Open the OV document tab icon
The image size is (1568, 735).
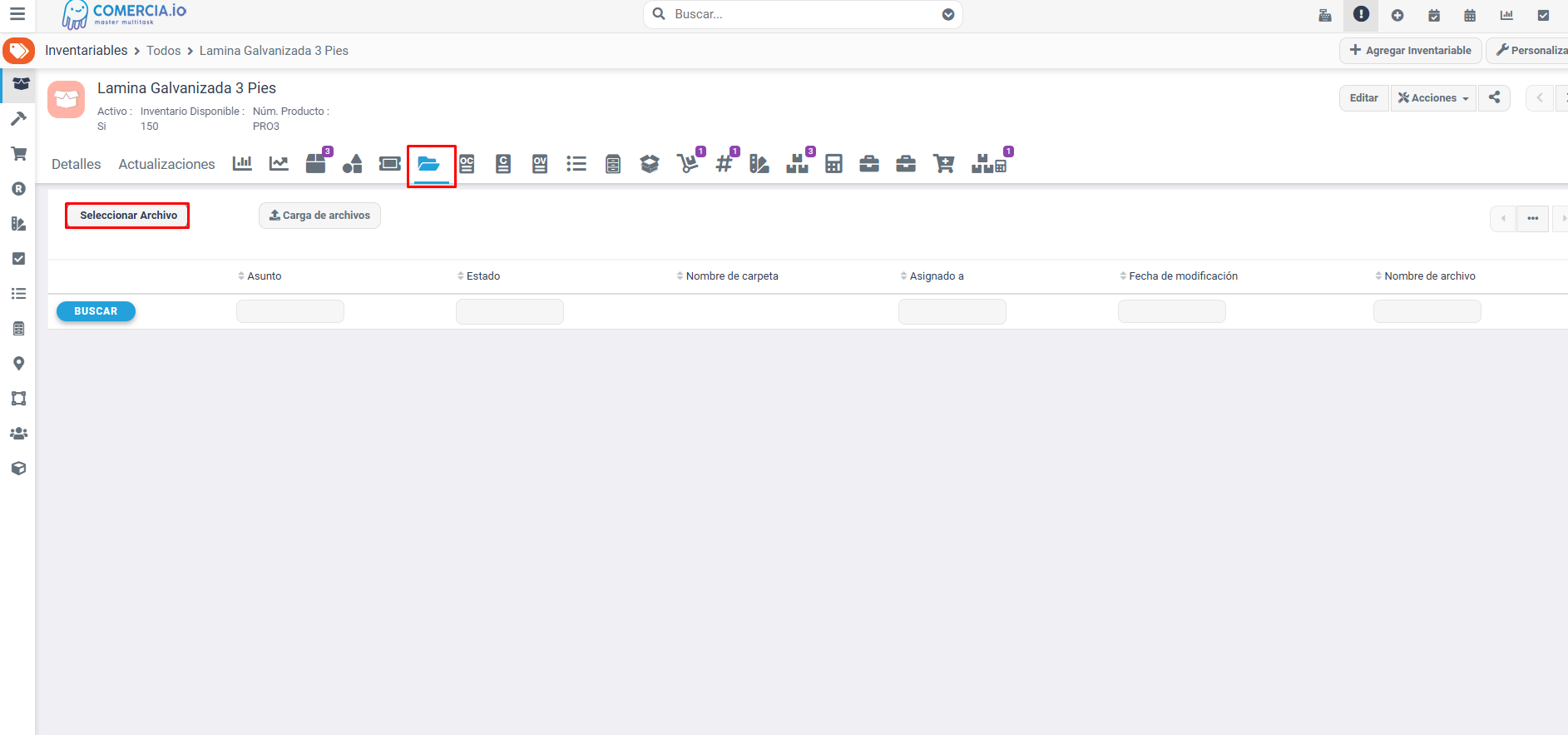540,164
